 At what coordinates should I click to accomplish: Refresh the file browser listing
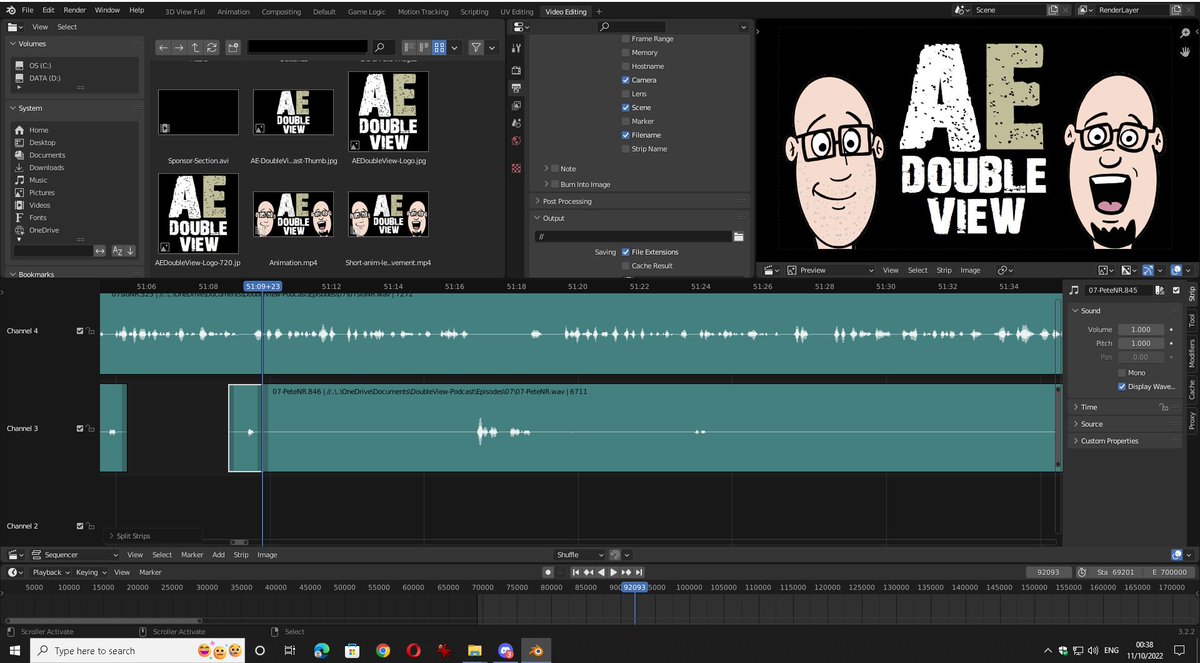tap(211, 47)
